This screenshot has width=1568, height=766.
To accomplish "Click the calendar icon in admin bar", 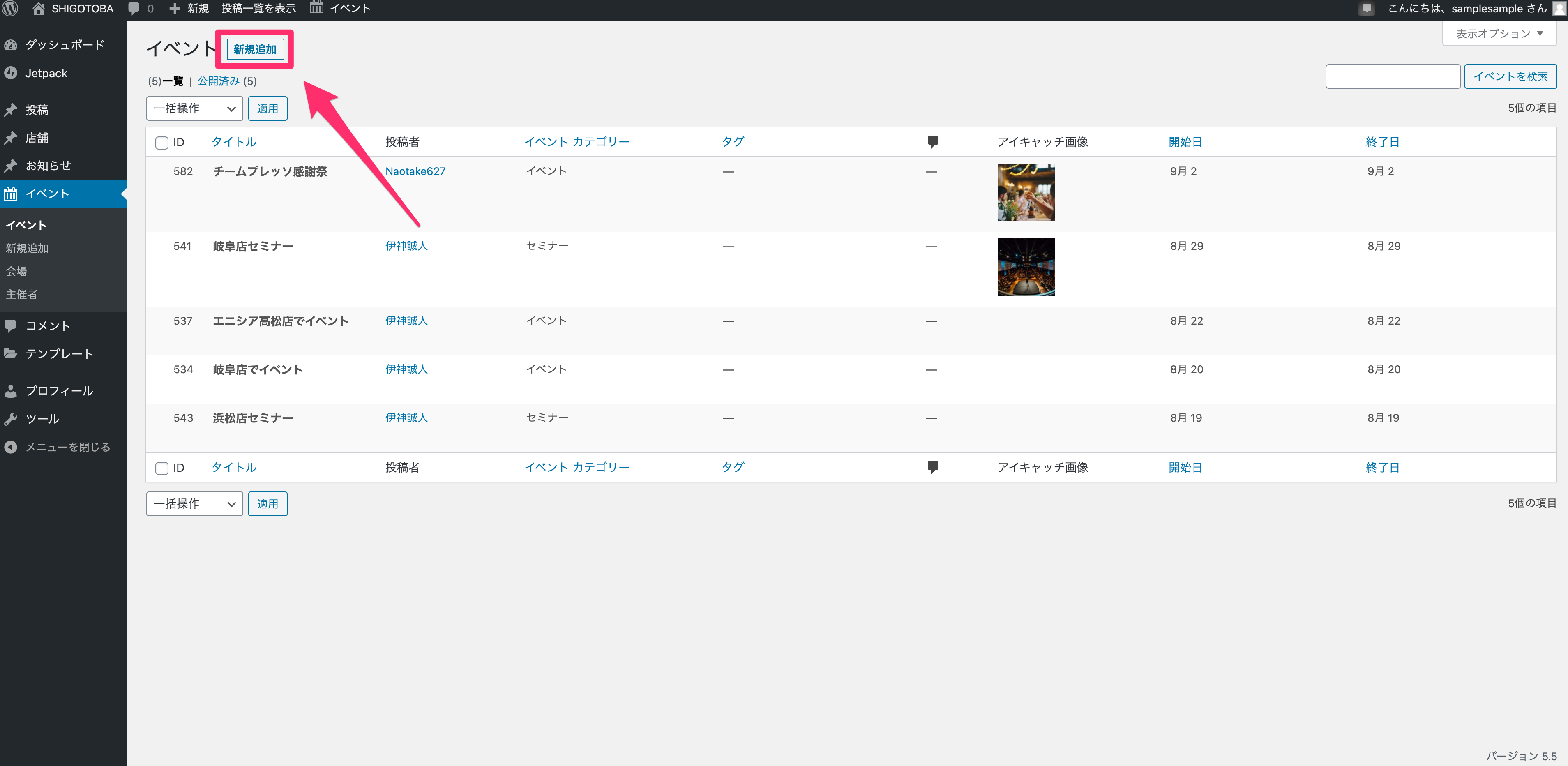I will [x=316, y=8].
